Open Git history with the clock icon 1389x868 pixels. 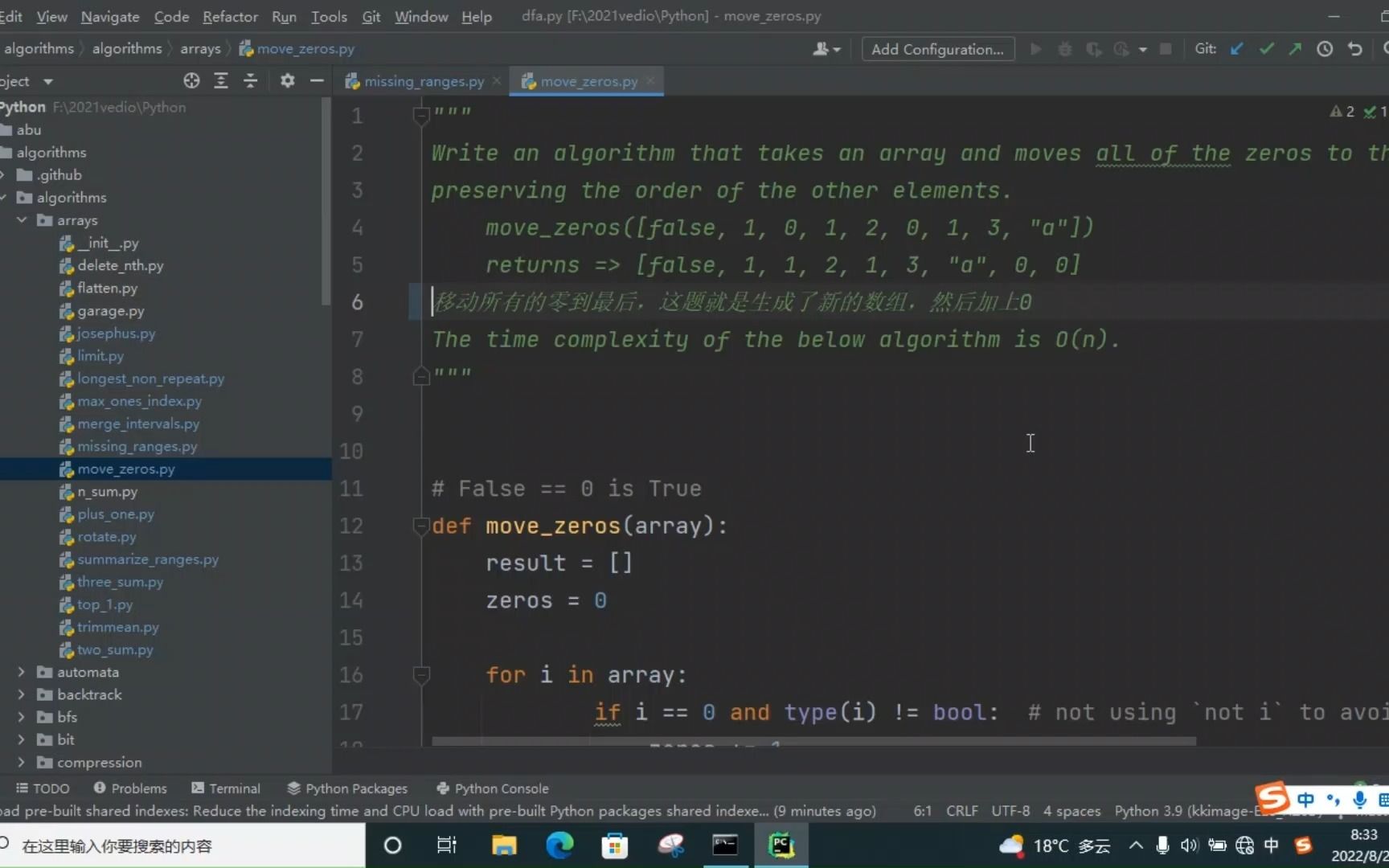[x=1324, y=49]
